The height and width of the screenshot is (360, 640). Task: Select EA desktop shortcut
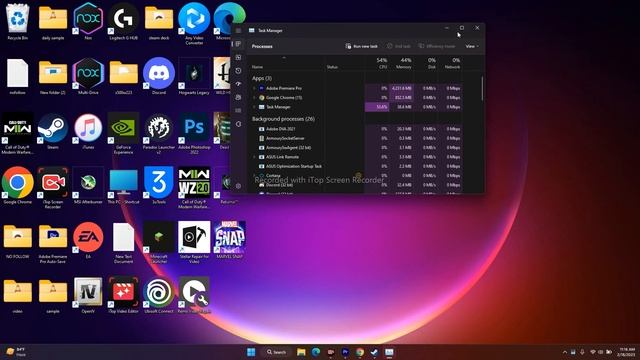pos(88,240)
